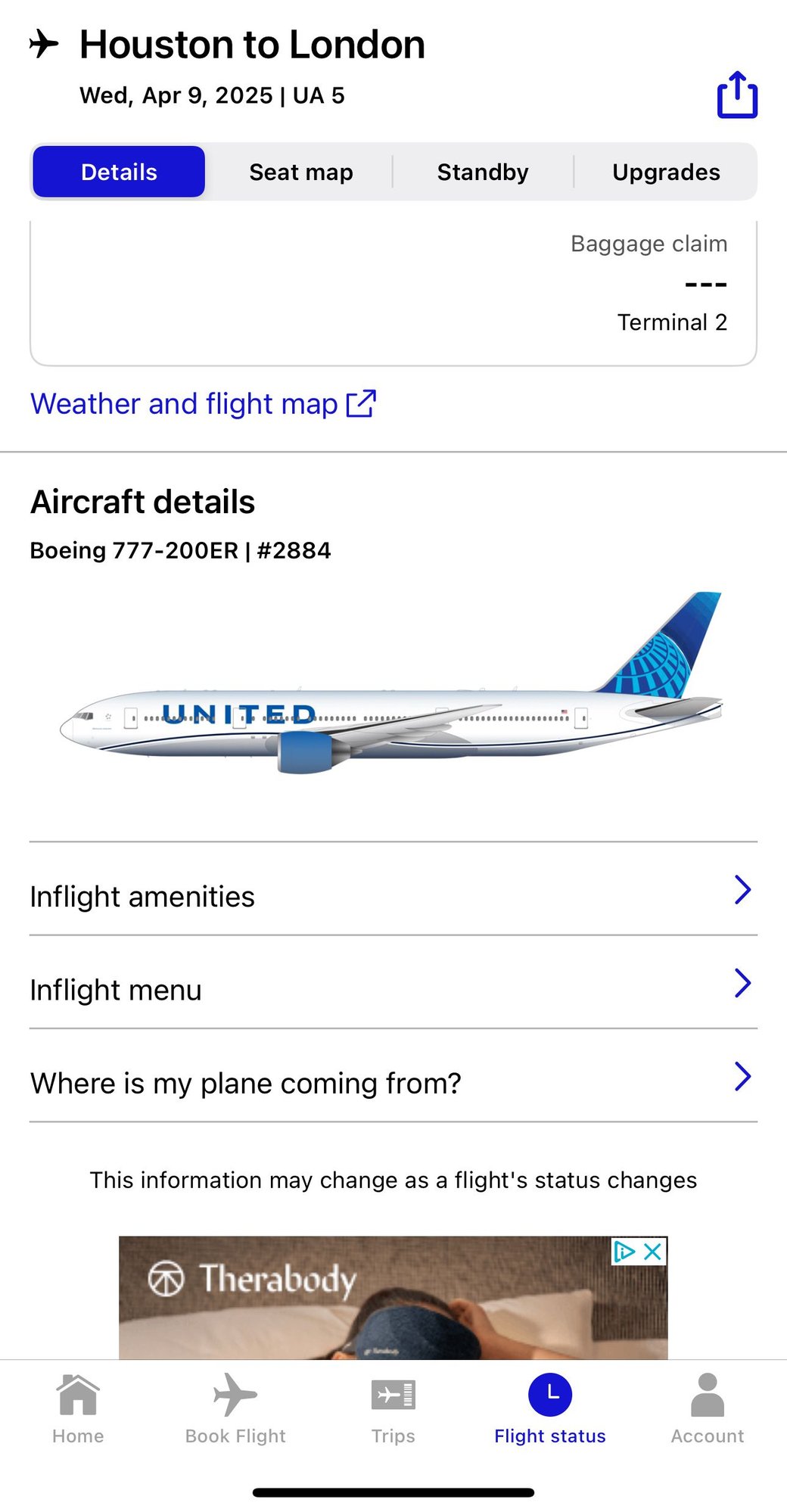
Task: Tap the share icon
Action: (737, 95)
